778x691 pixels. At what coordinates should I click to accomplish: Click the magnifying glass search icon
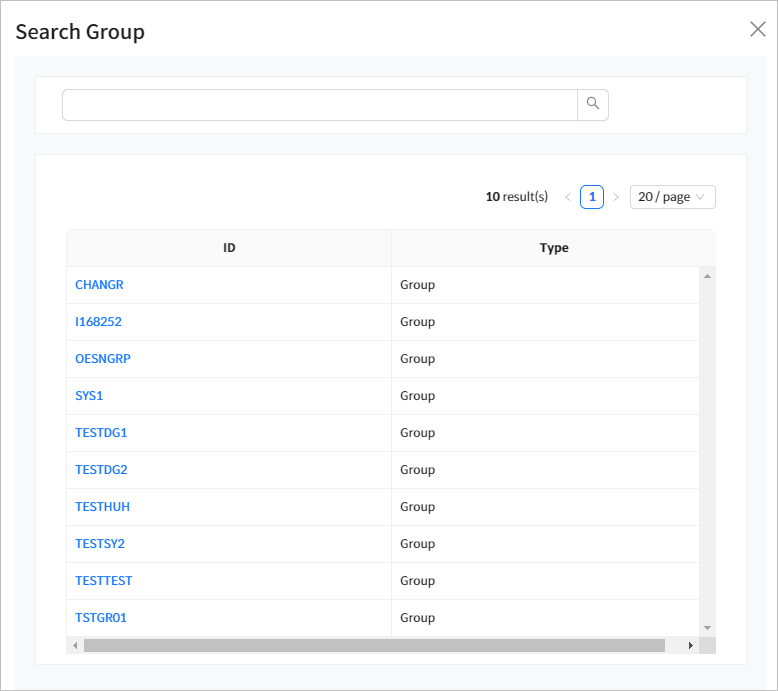point(593,104)
